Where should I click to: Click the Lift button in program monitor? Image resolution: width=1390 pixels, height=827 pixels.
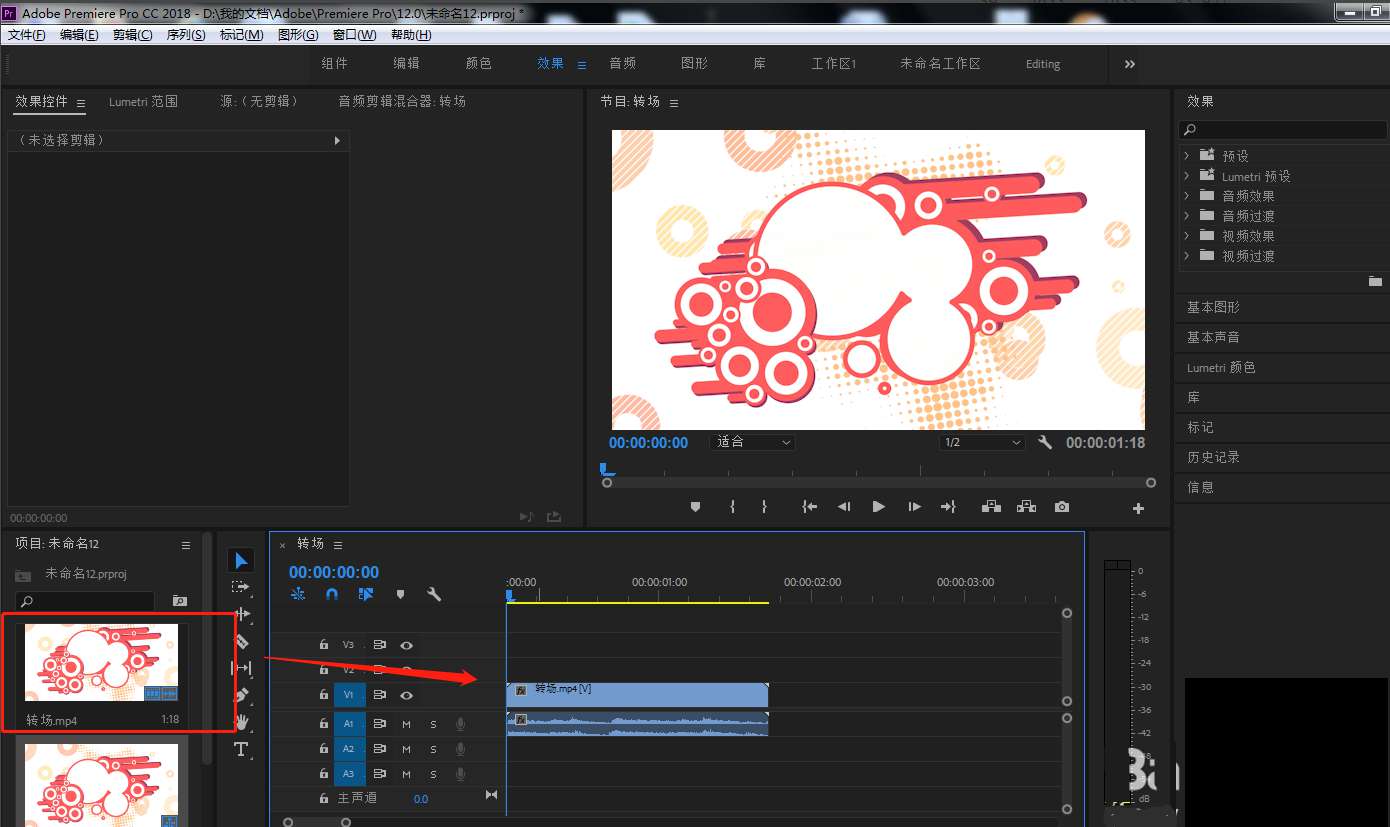(x=991, y=507)
